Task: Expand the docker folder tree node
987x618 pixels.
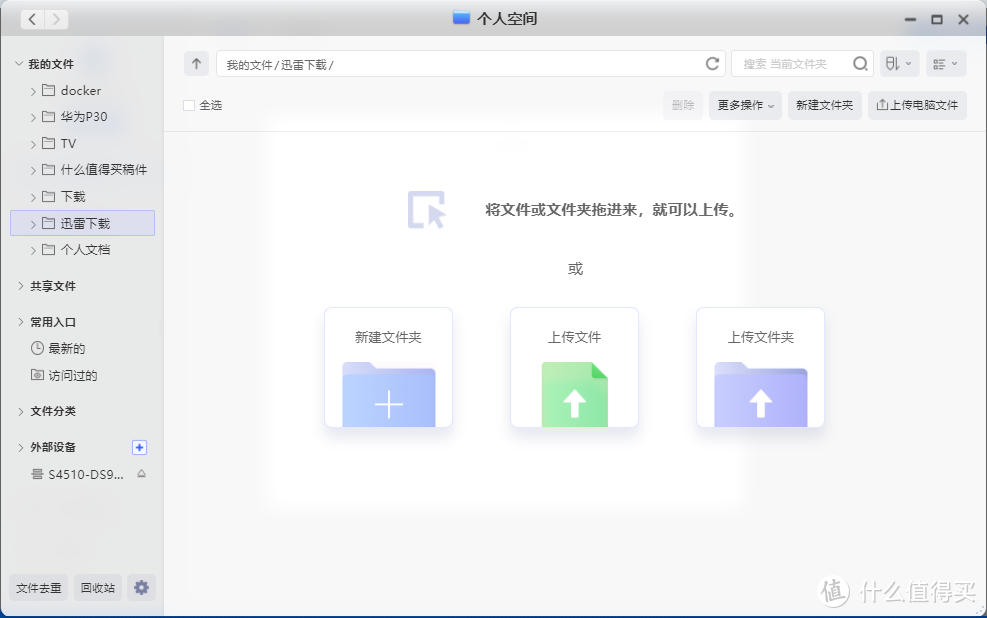Action: pyautogui.click(x=33, y=91)
